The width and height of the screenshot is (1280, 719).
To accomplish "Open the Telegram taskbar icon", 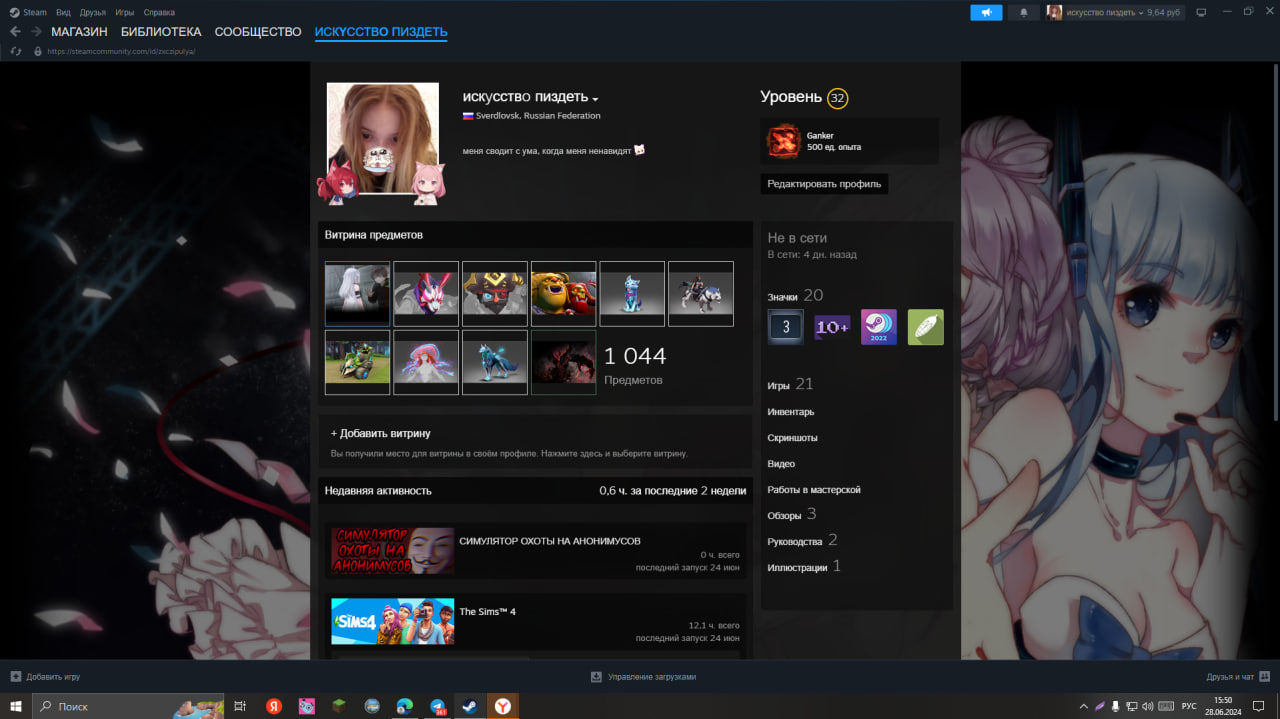I will click(x=437, y=706).
